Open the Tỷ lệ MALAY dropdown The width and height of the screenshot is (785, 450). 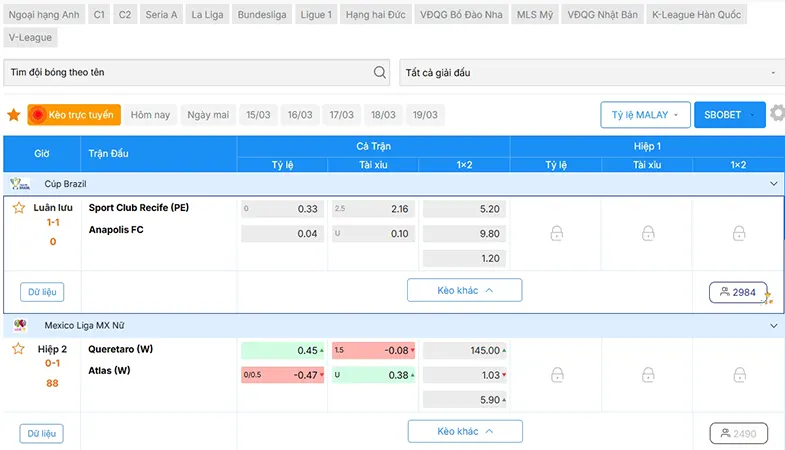pos(645,115)
